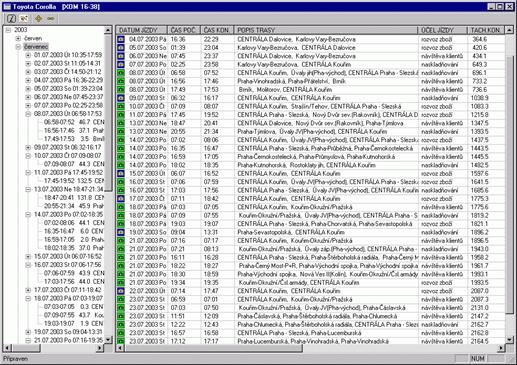Select tree sub-entry 06:58-07:52 46.7

[x=74, y=122]
